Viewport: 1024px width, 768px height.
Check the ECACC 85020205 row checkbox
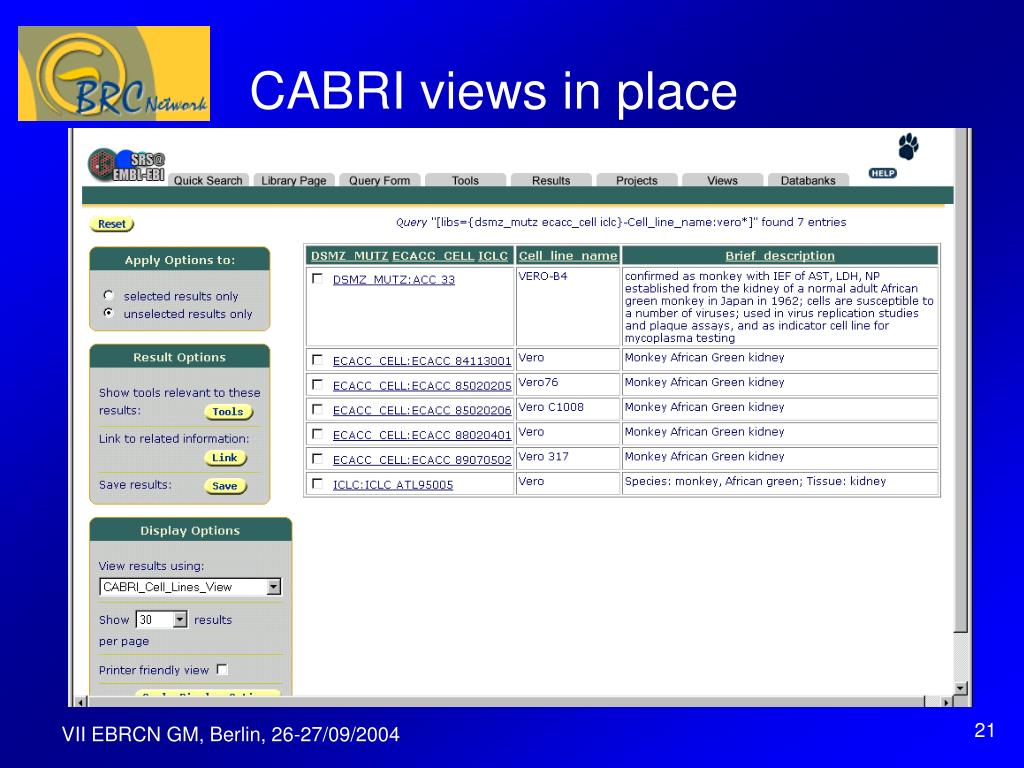317,385
